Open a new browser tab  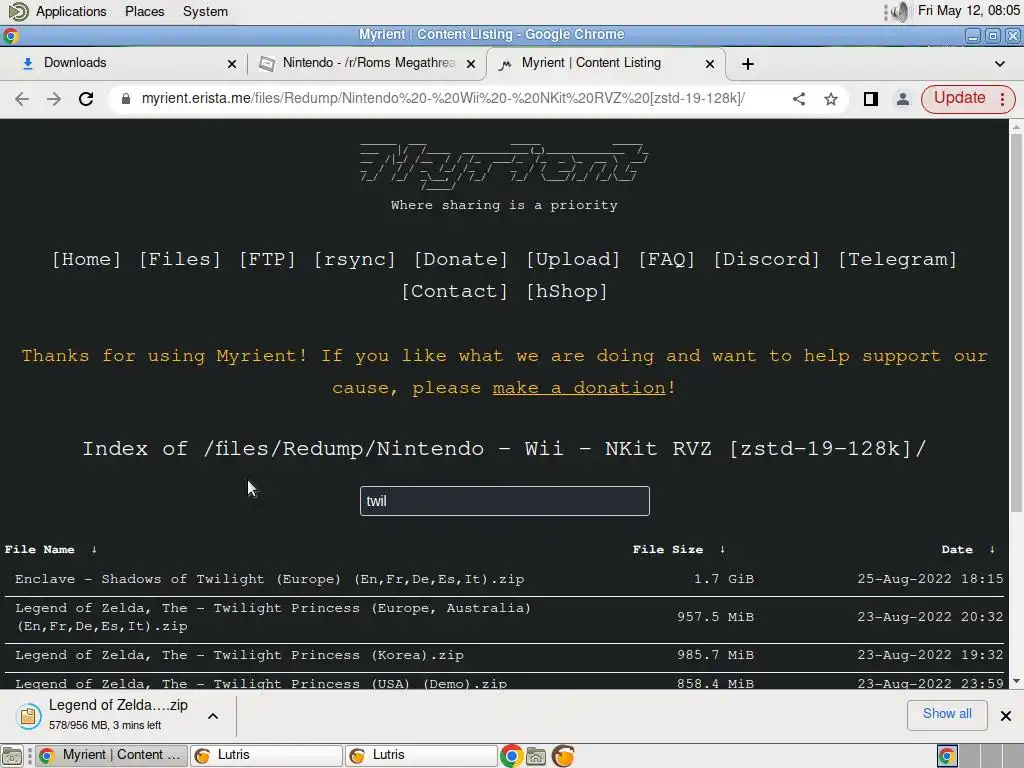(x=748, y=63)
